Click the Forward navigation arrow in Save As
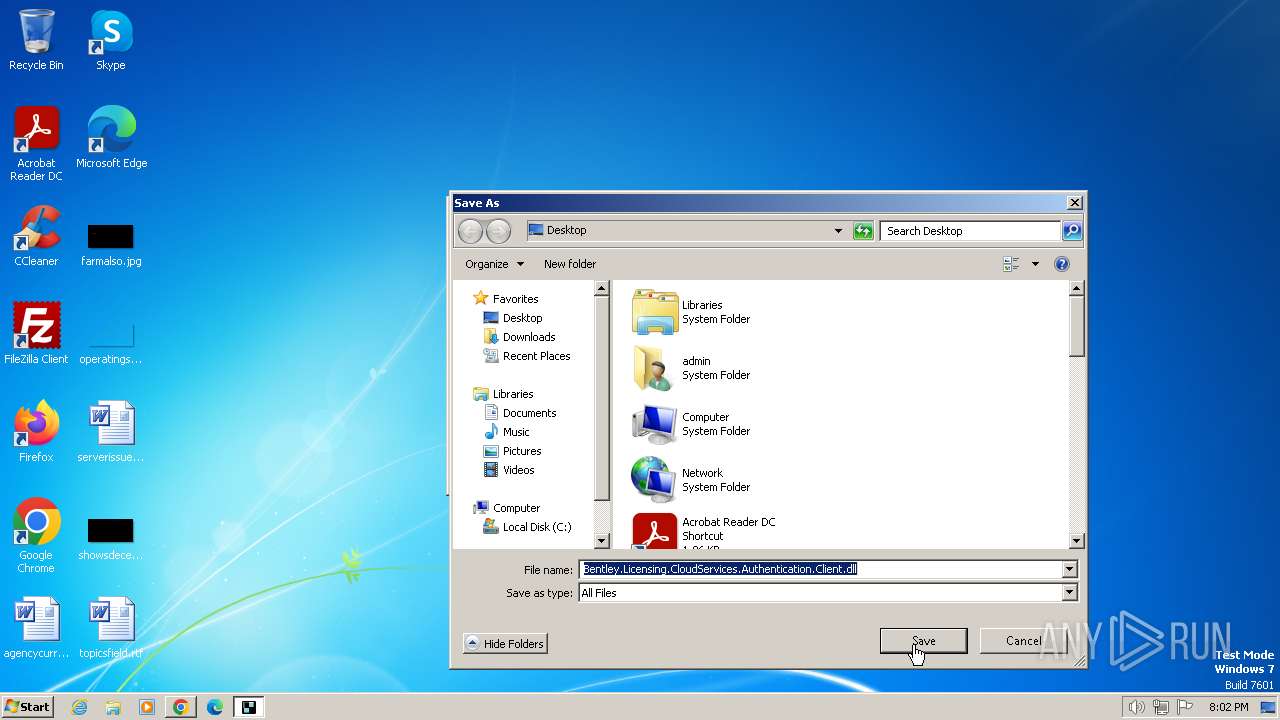 [x=498, y=231]
